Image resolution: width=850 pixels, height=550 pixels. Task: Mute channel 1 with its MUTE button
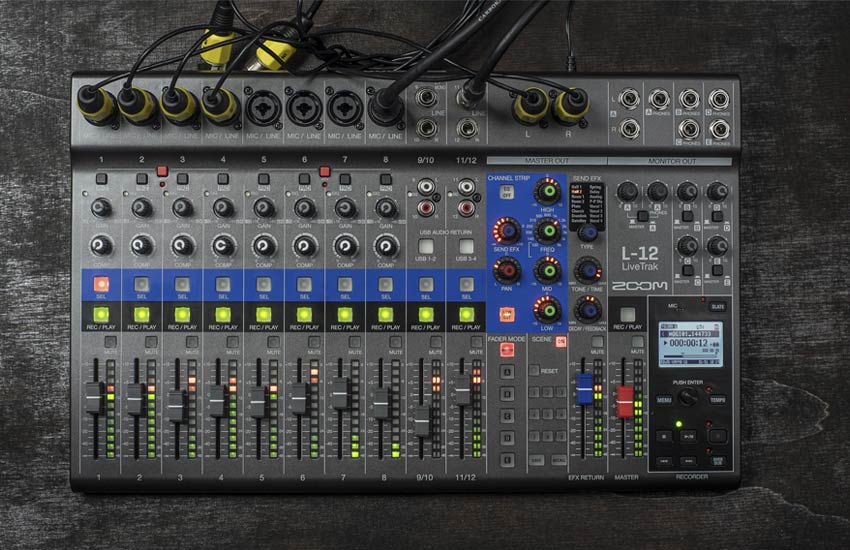click(109, 342)
